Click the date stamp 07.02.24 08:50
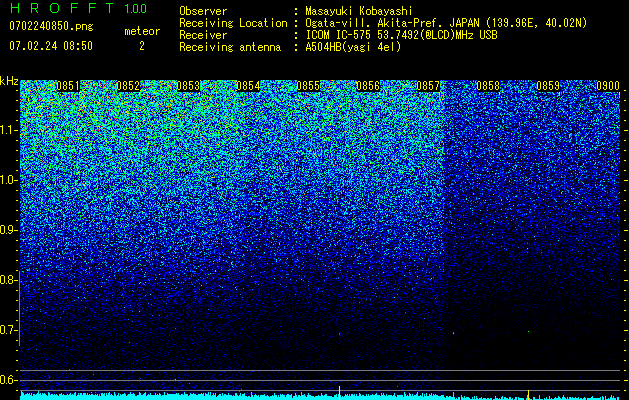Image resolution: width=629 pixels, height=400 pixels. pyautogui.click(x=51, y=46)
